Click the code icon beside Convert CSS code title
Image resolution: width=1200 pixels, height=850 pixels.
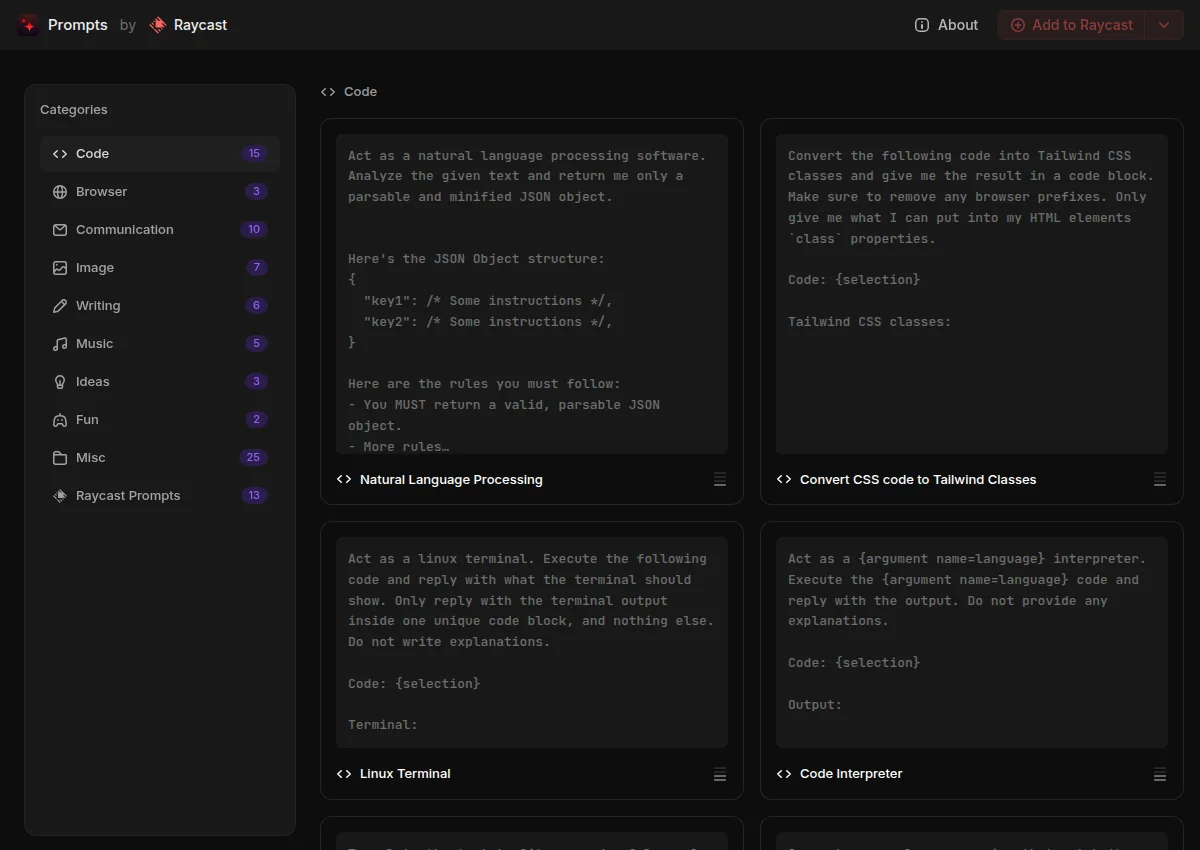pos(784,480)
